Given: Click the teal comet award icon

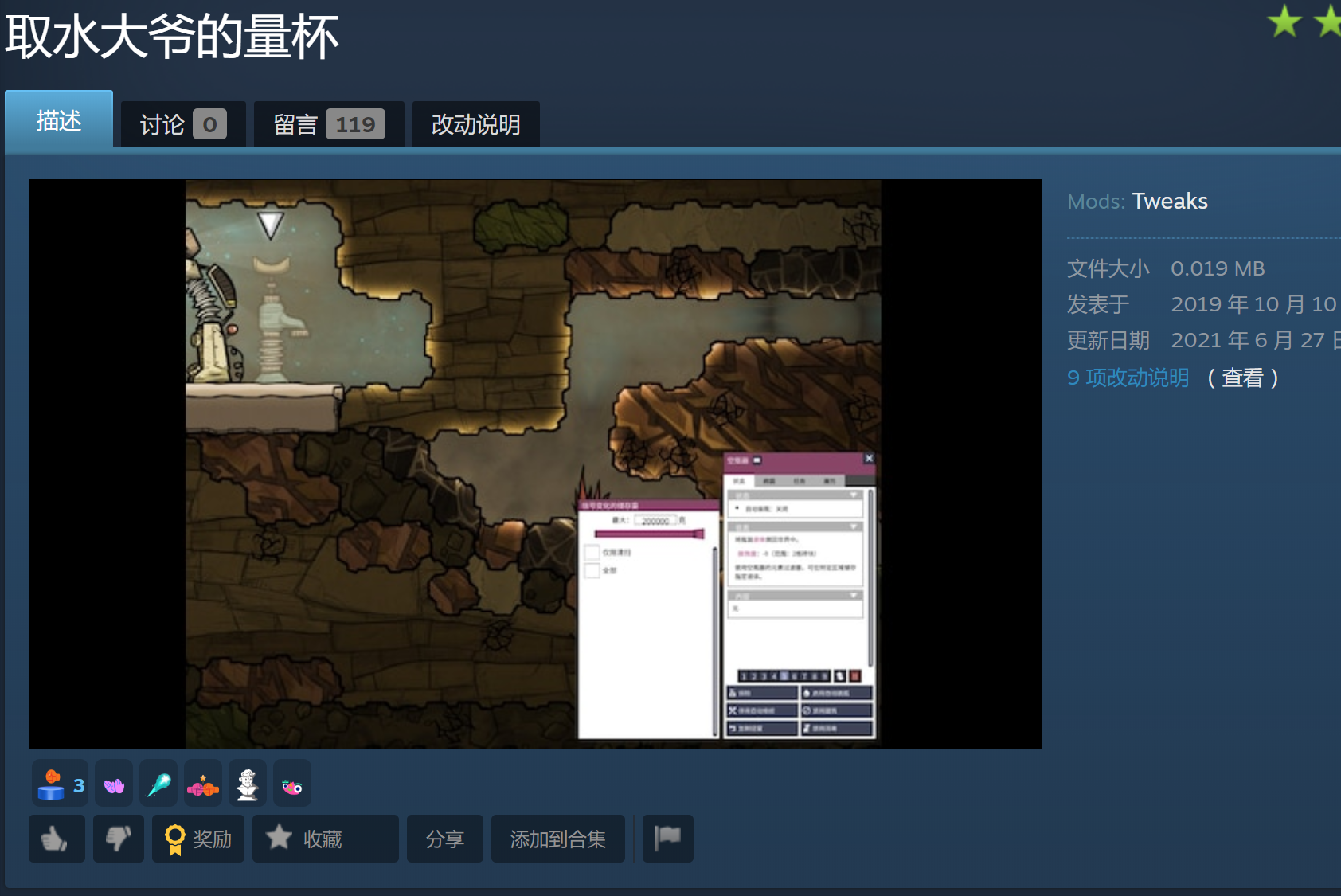Looking at the screenshot, I should 158,785.
